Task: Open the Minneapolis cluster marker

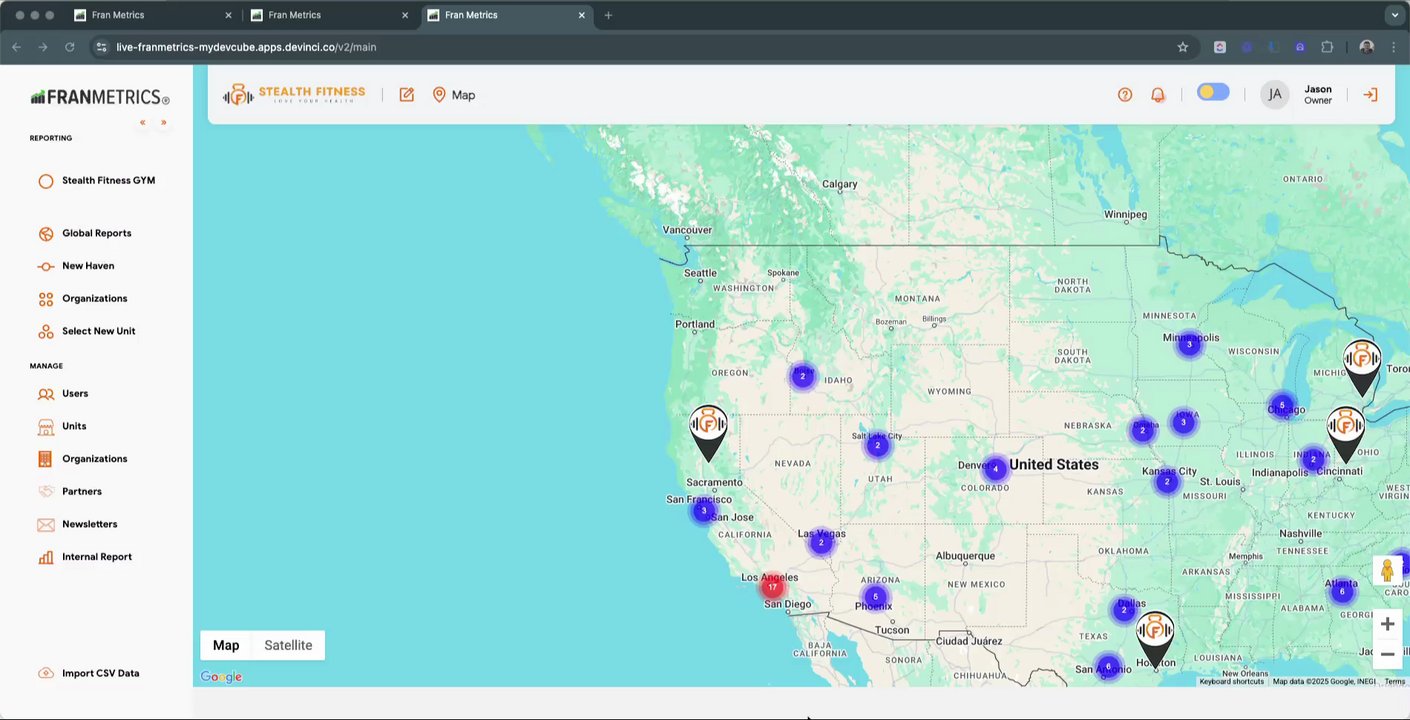Action: pyautogui.click(x=1189, y=345)
